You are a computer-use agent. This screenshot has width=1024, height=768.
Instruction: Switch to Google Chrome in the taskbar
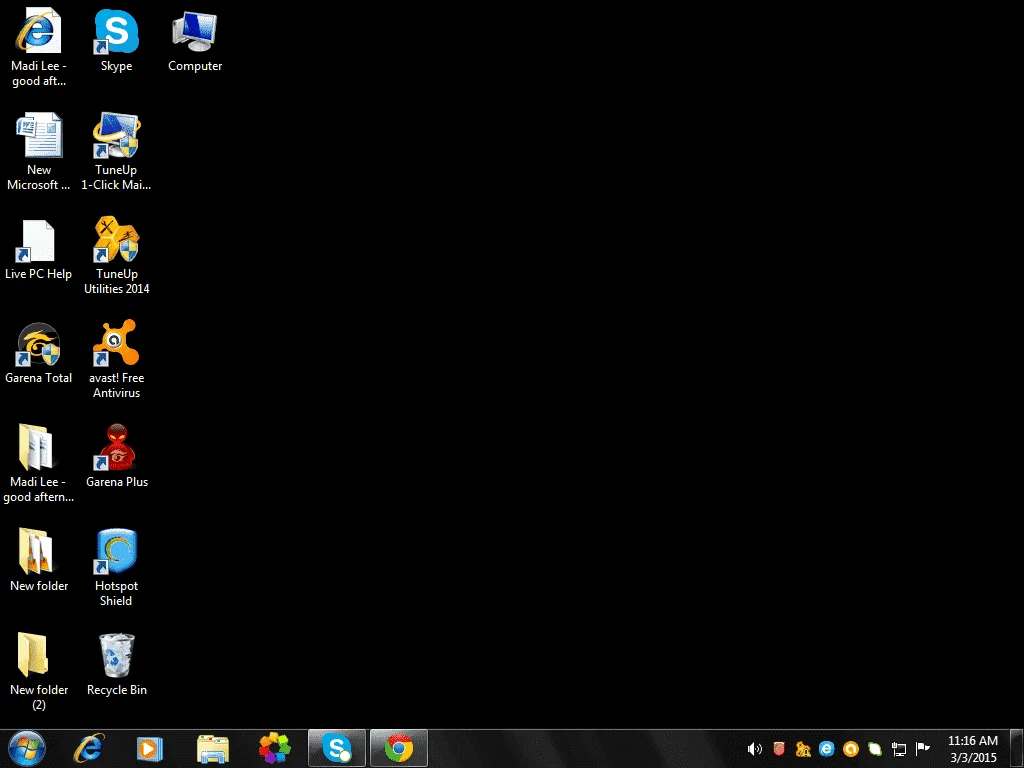click(x=399, y=748)
